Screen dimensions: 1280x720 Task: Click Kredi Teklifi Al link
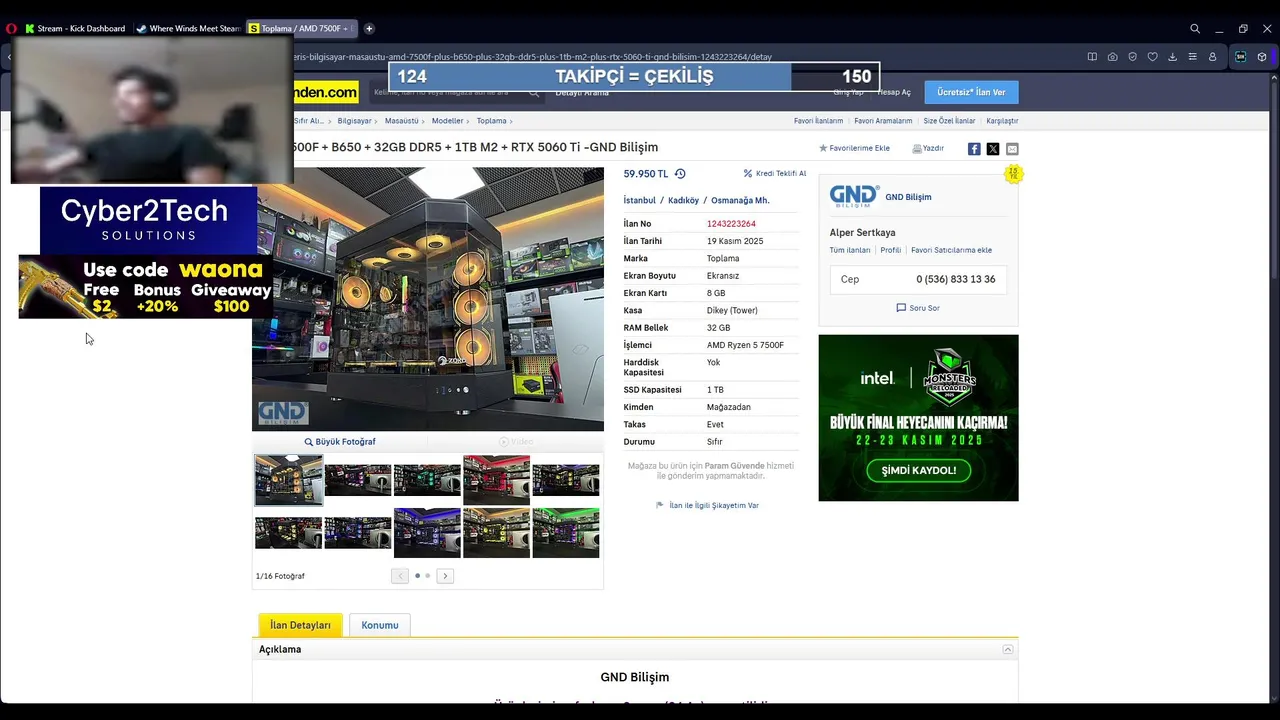[x=775, y=173]
